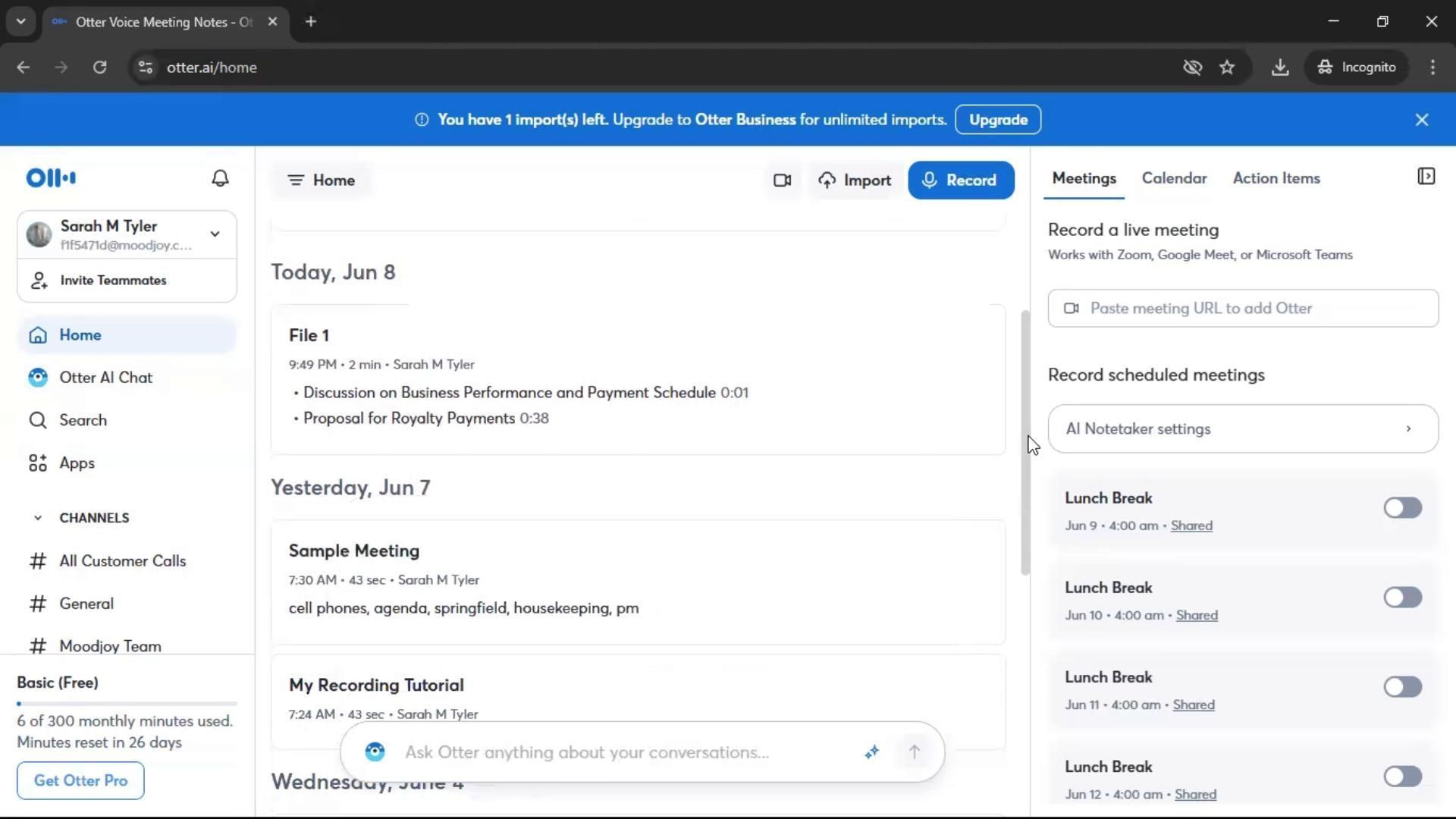Collapse the right side panel icon
The height and width of the screenshot is (819, 1456).
[x=1426, y=177]
